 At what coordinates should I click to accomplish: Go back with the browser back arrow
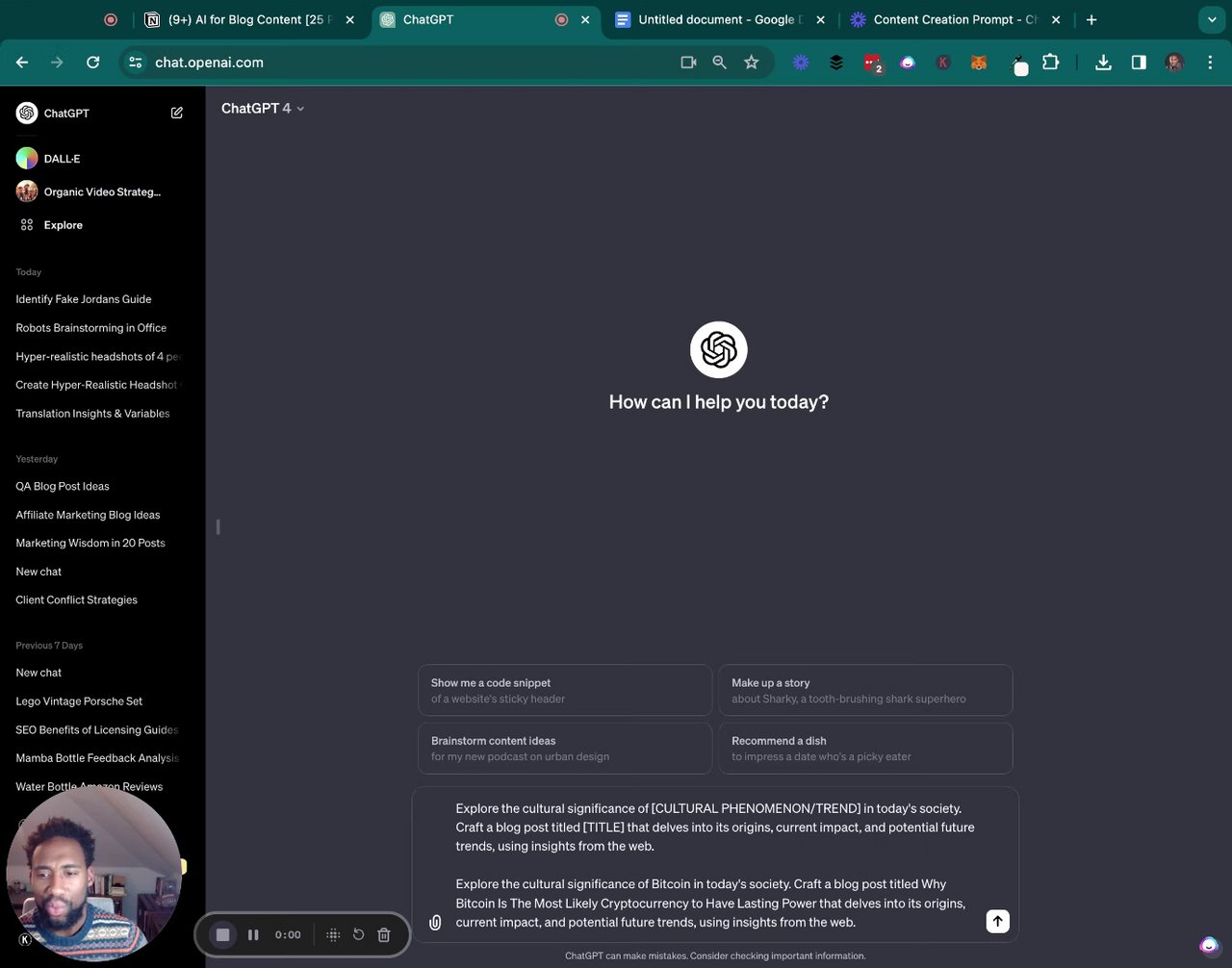click(x=22, y=63)
